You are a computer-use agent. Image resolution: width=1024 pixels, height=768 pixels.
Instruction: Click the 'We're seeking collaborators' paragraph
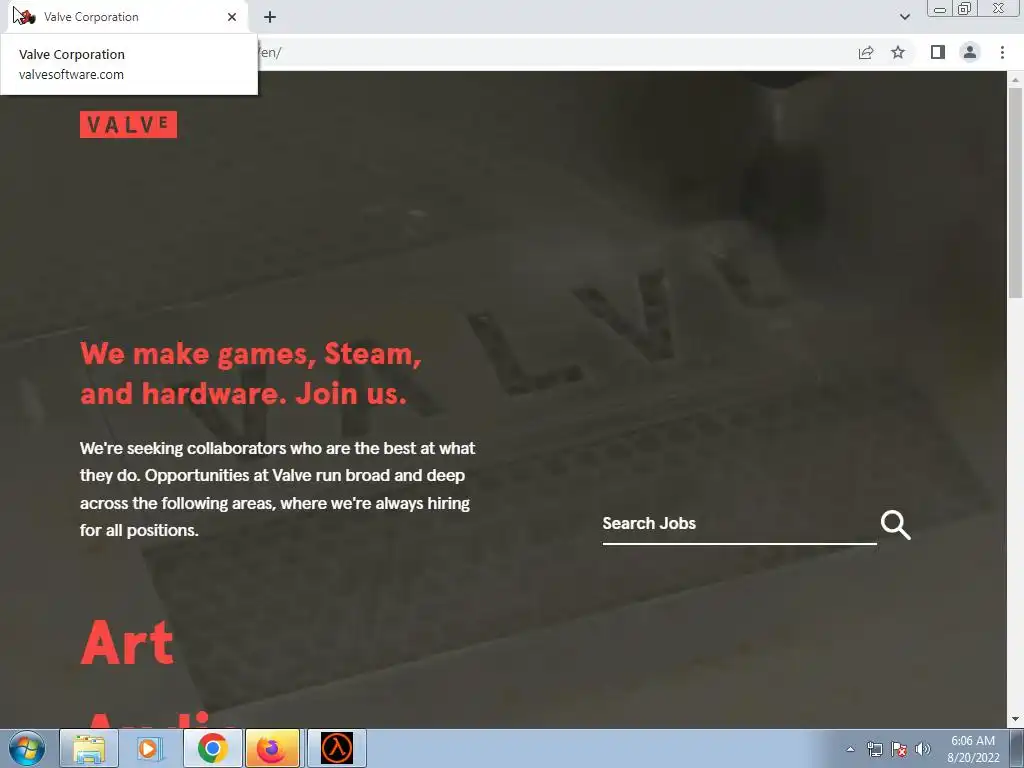(278, 489)
